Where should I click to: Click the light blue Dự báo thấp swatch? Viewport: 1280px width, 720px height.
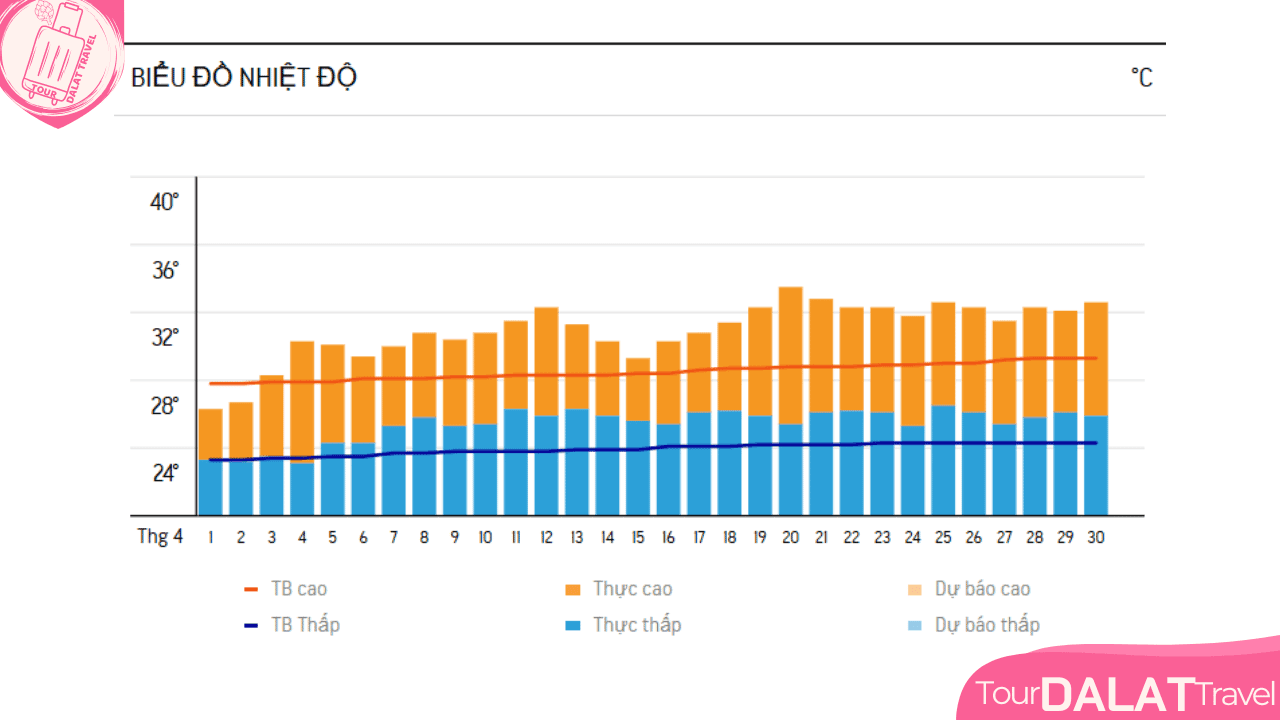(914, 626)
